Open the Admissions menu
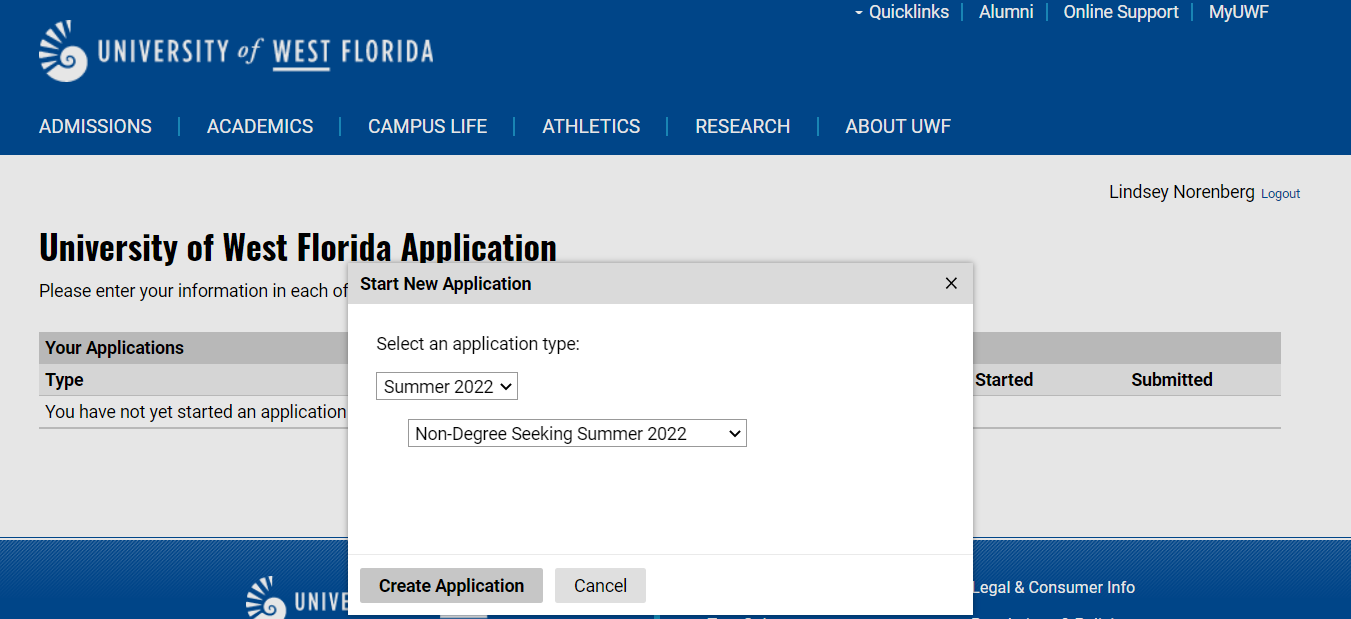 (x=95, y=126)
